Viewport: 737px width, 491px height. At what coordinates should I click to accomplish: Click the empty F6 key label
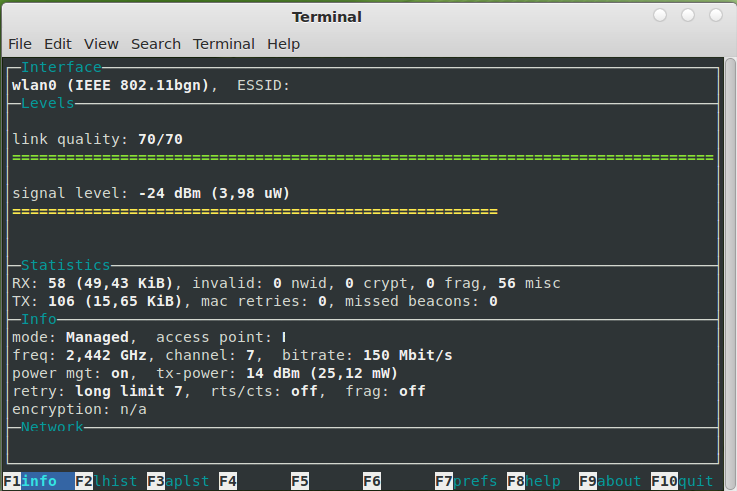(372, 481)
